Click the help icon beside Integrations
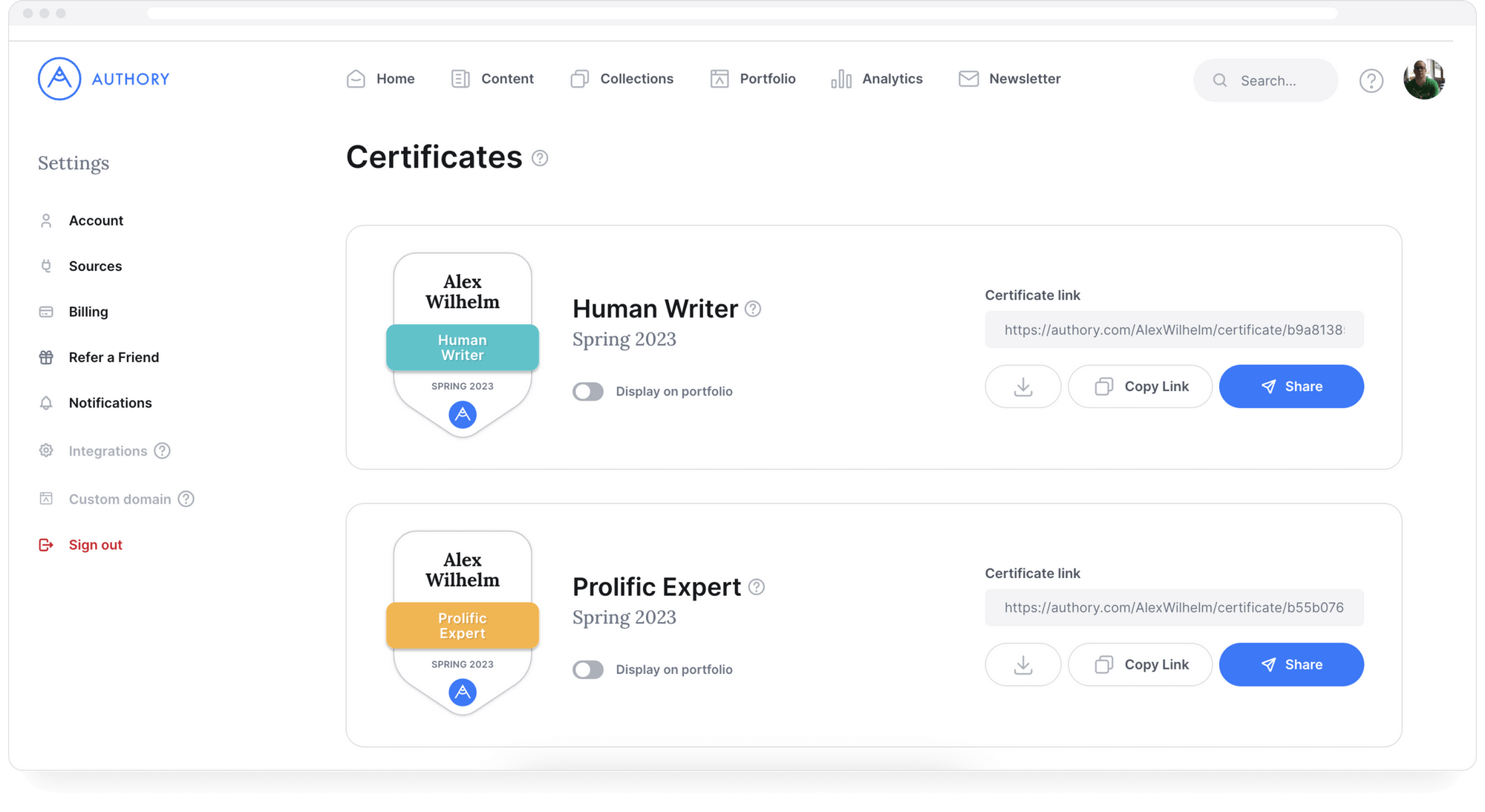The height and width of the screenshot is (812, 1485). (x=162, y=451)
